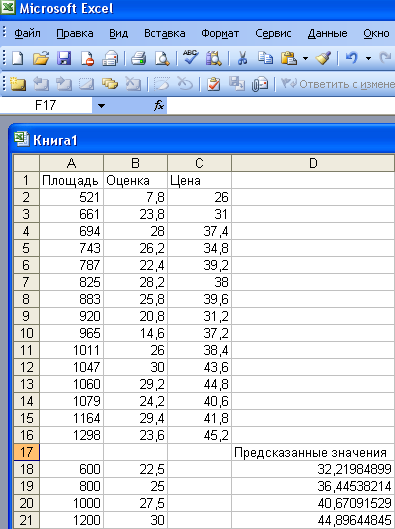Open a file with the Open folder icon
The height and width of the screenshot is (529, 395).
[x=41, y=58]
